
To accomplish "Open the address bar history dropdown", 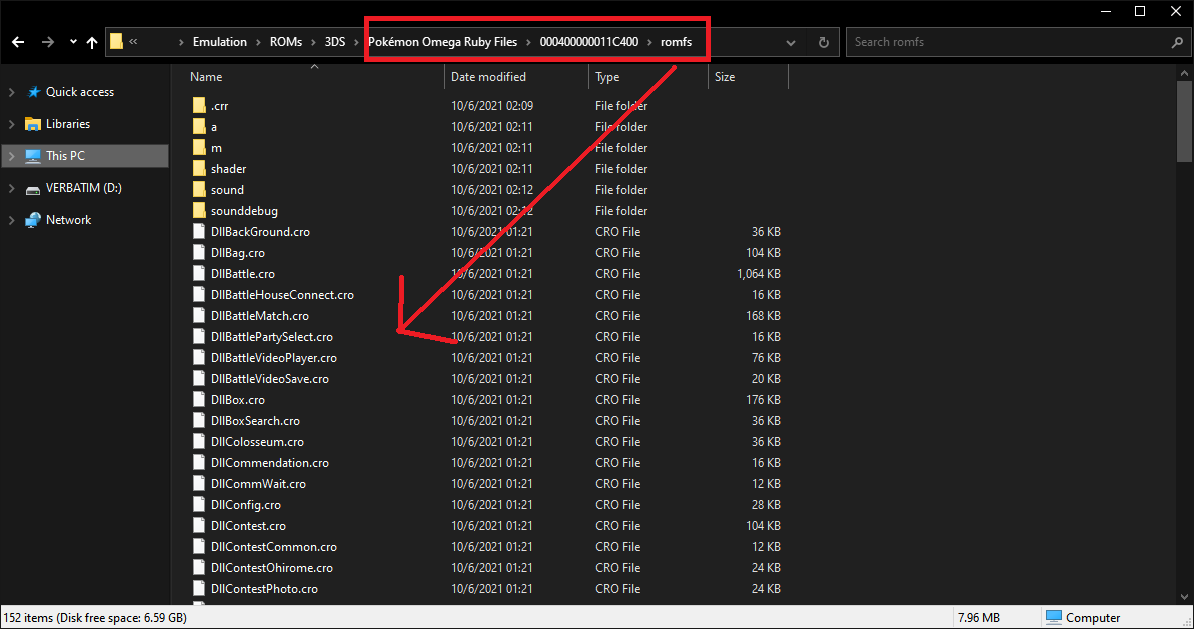I will pos(791,42).
